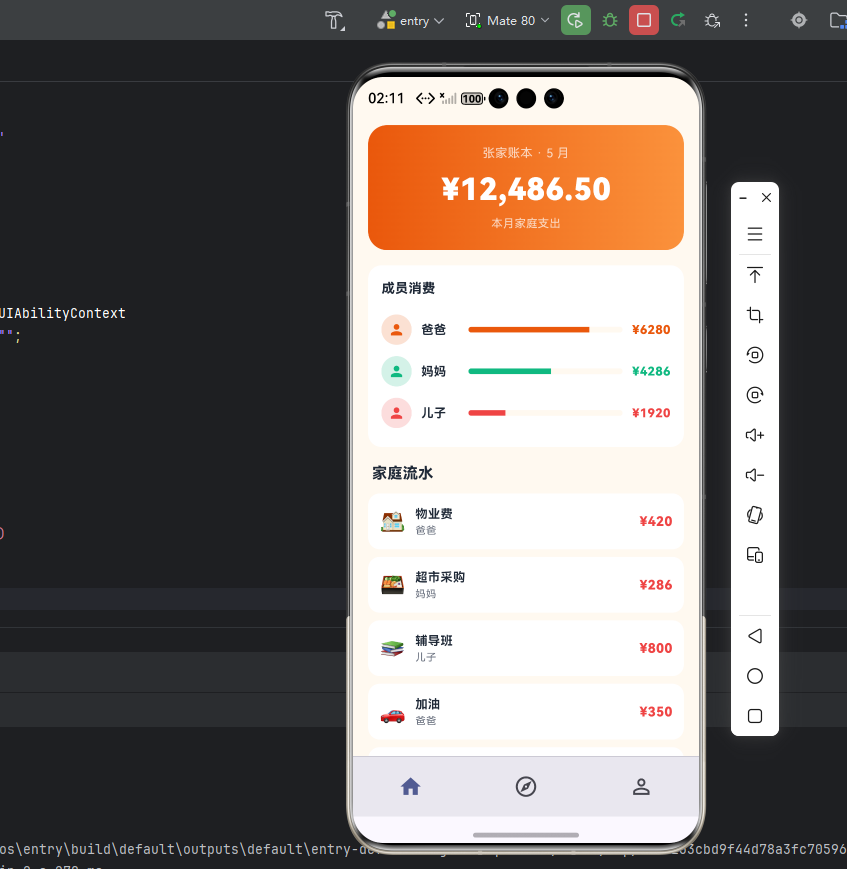Viewport: 847px width, 869px height.
Task: Click the hot reload arrow icon
Action: 678,21
